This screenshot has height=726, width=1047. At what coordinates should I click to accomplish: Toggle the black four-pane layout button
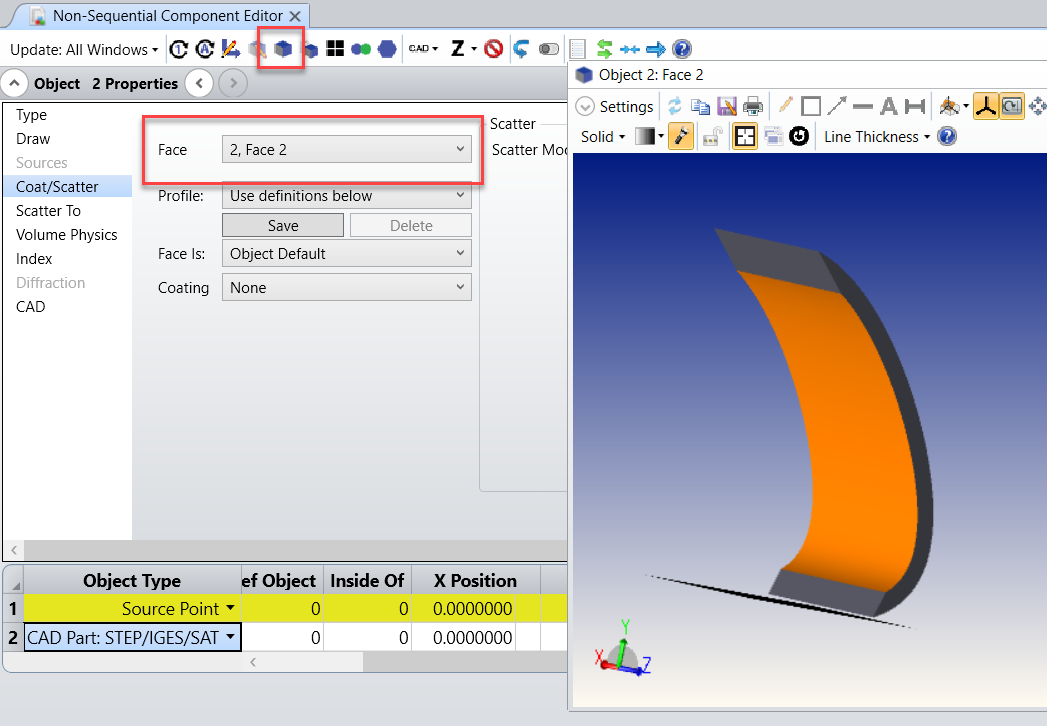[x=745, y=136]
